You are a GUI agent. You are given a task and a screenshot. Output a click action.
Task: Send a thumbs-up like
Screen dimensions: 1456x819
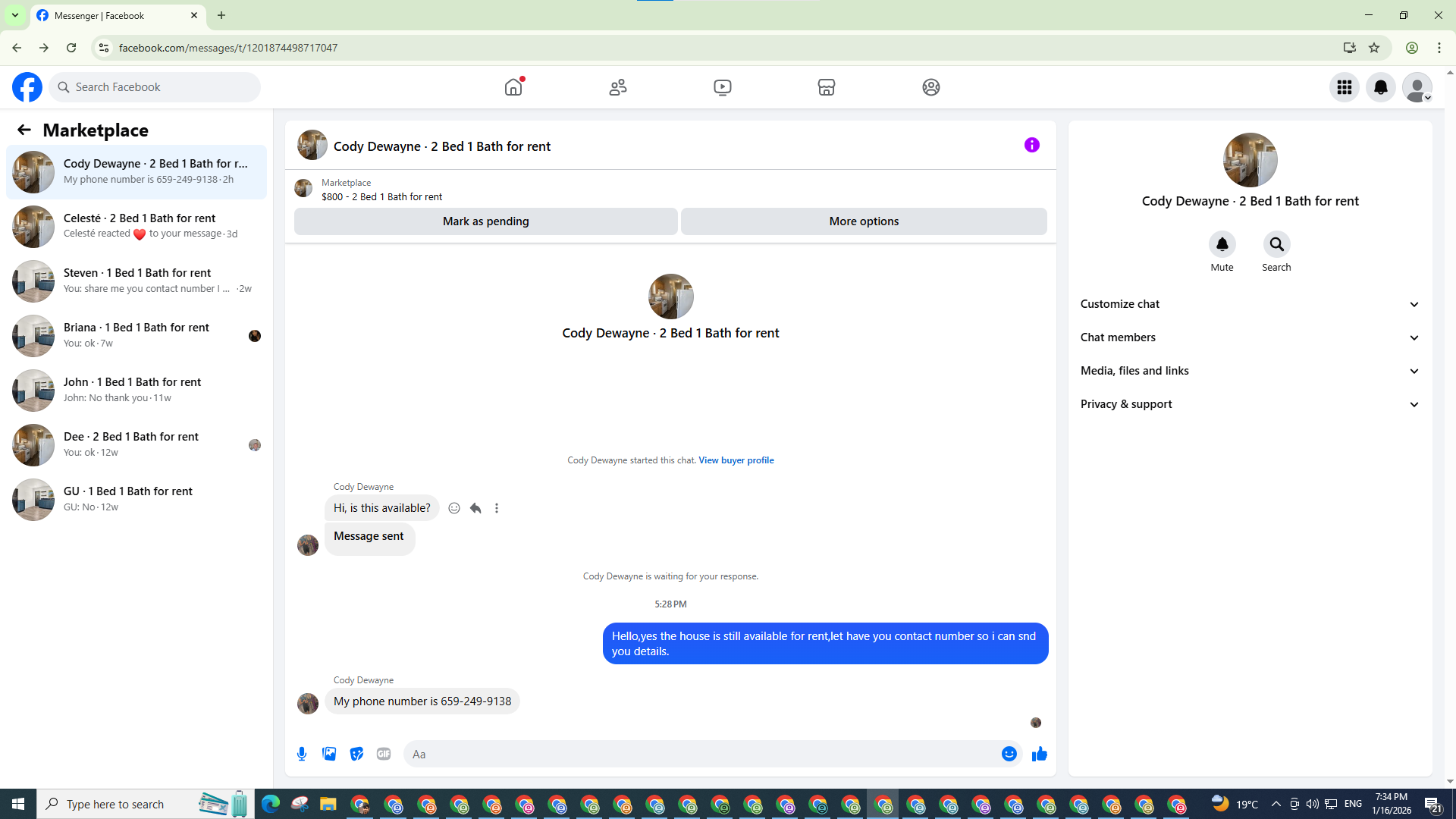tap(1039, 754)
